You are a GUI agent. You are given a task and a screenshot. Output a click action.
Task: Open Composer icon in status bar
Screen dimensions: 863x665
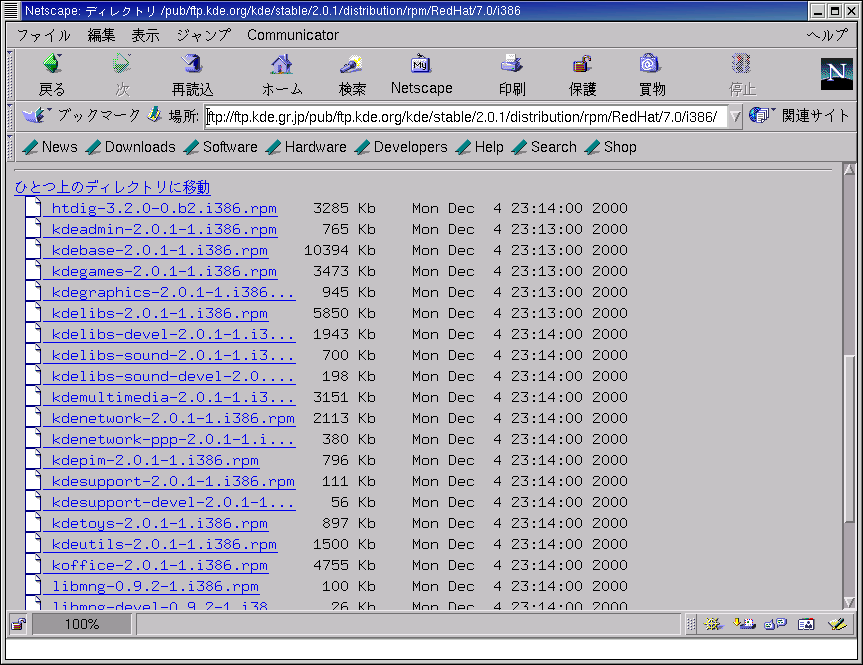point(837,624)
